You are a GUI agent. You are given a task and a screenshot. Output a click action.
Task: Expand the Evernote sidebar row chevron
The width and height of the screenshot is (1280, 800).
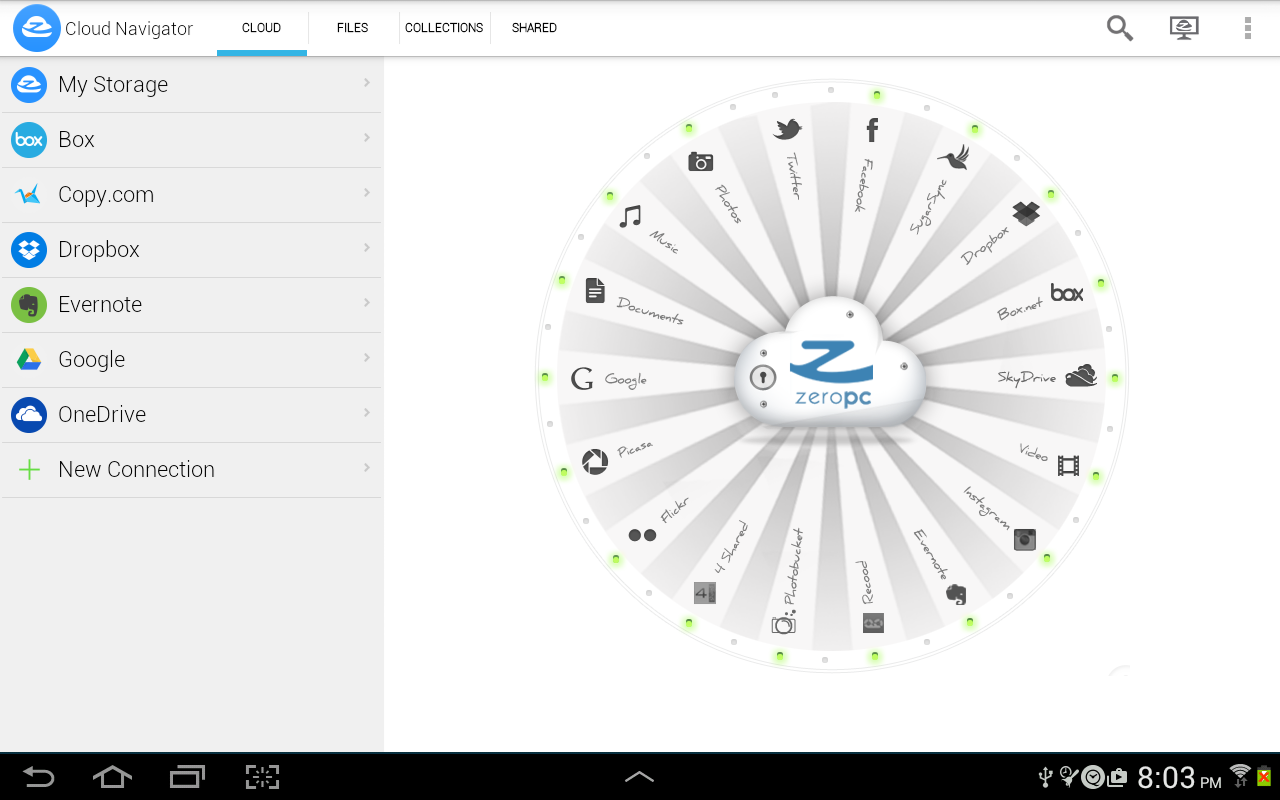[367, 302]
